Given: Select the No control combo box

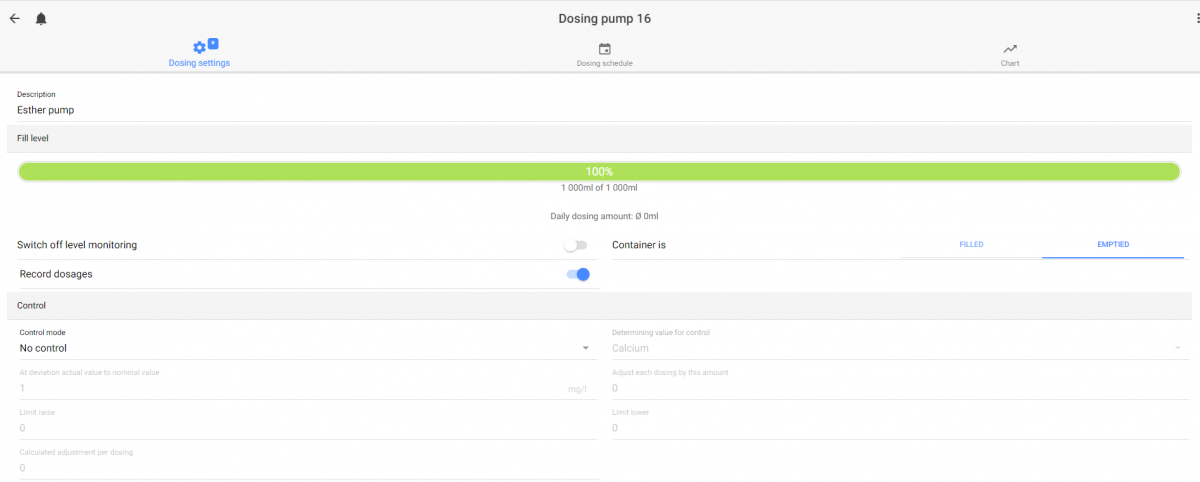Looking at the screenshot, I should coord(305,348).
